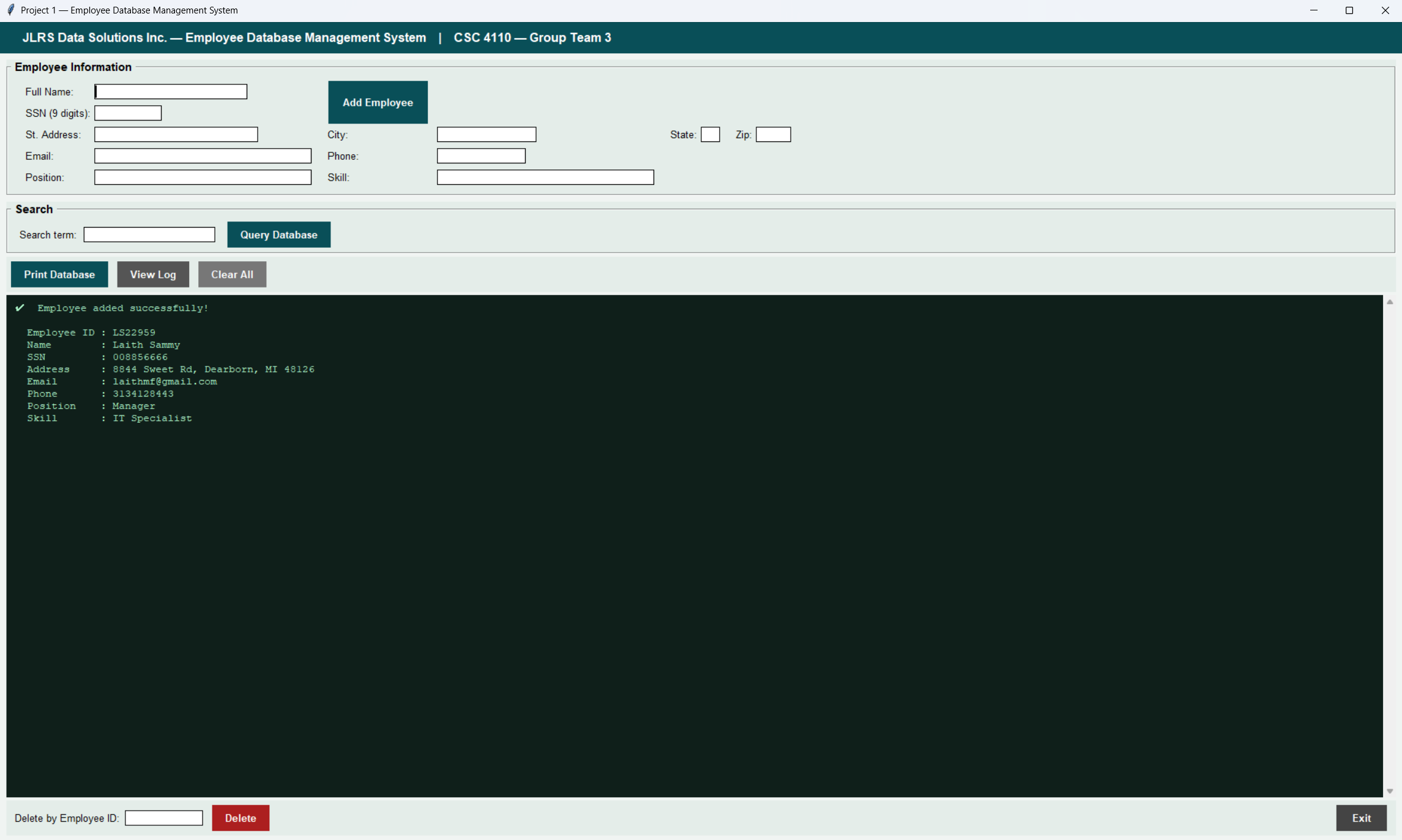
Task: Click the Clear All button
Action: click(232, 274)
